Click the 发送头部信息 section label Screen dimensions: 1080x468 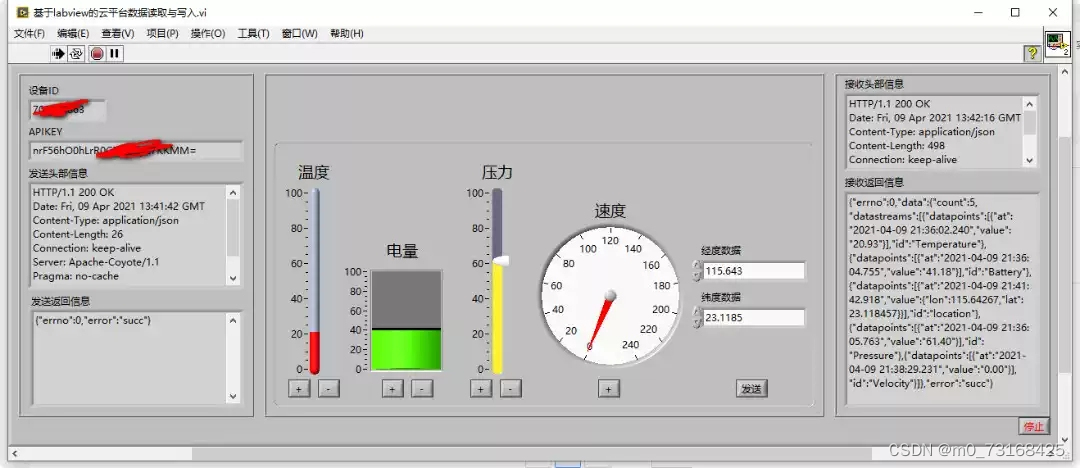point(58,173)
